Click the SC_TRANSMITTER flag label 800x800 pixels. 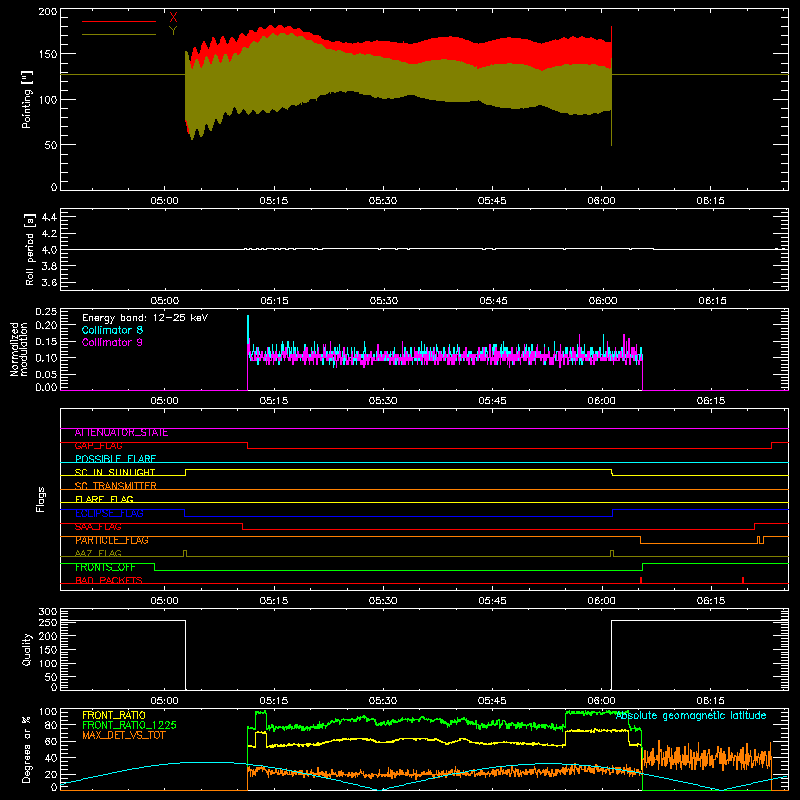(116, 486)
